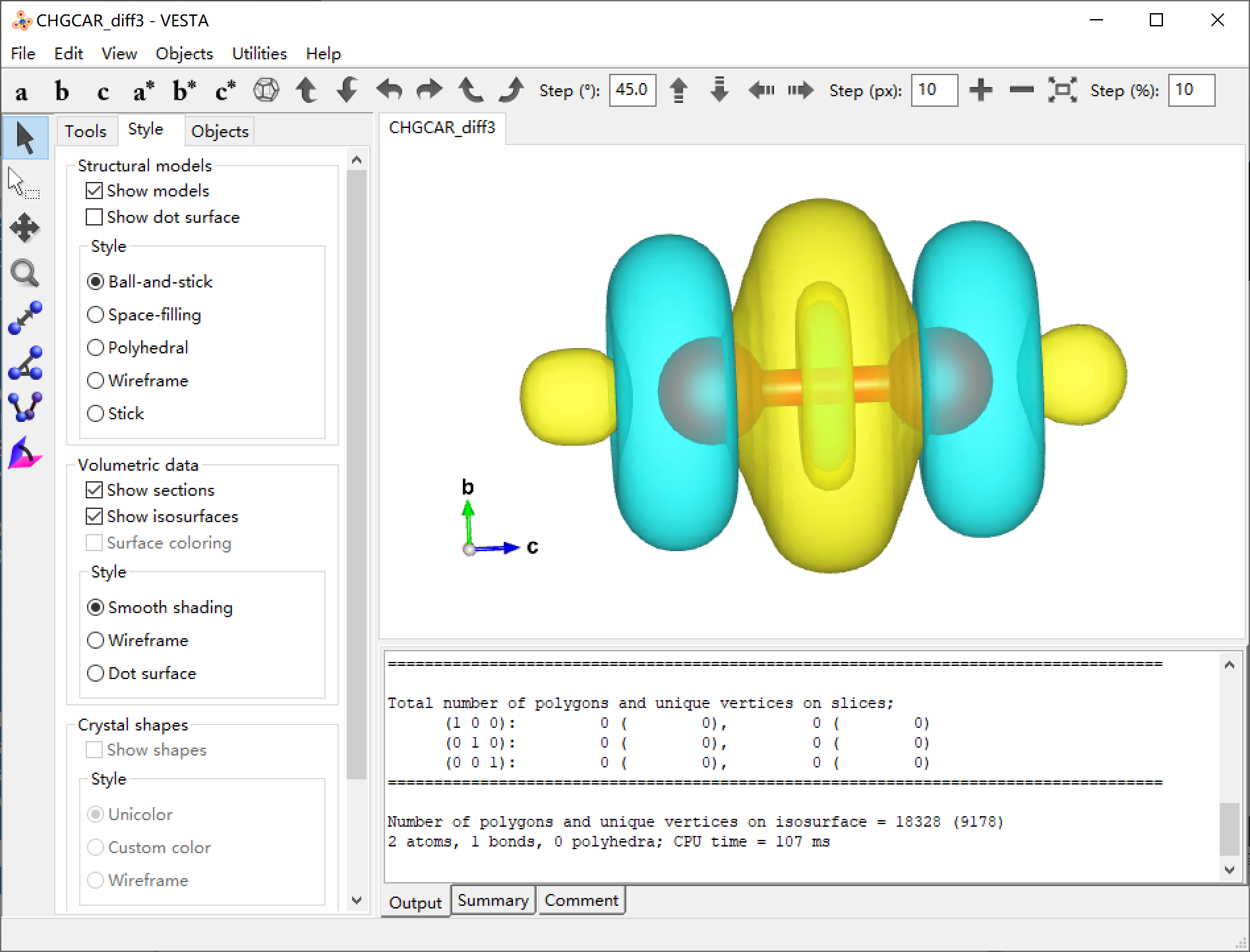Click the Style panel scrollbar thumb
The width and height of the screenshot is (1250, 952).
(x=357, y=475)
